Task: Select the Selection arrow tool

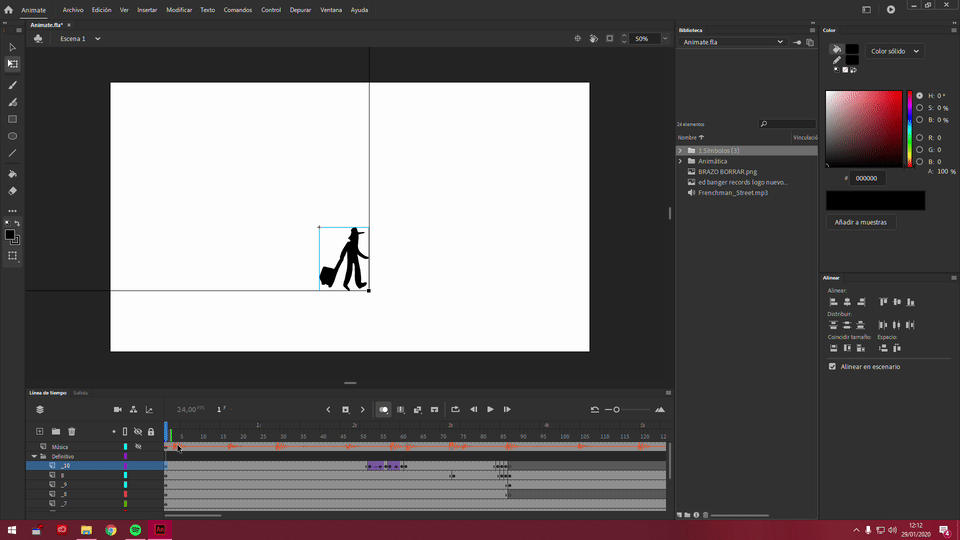Action: point(12,47)
